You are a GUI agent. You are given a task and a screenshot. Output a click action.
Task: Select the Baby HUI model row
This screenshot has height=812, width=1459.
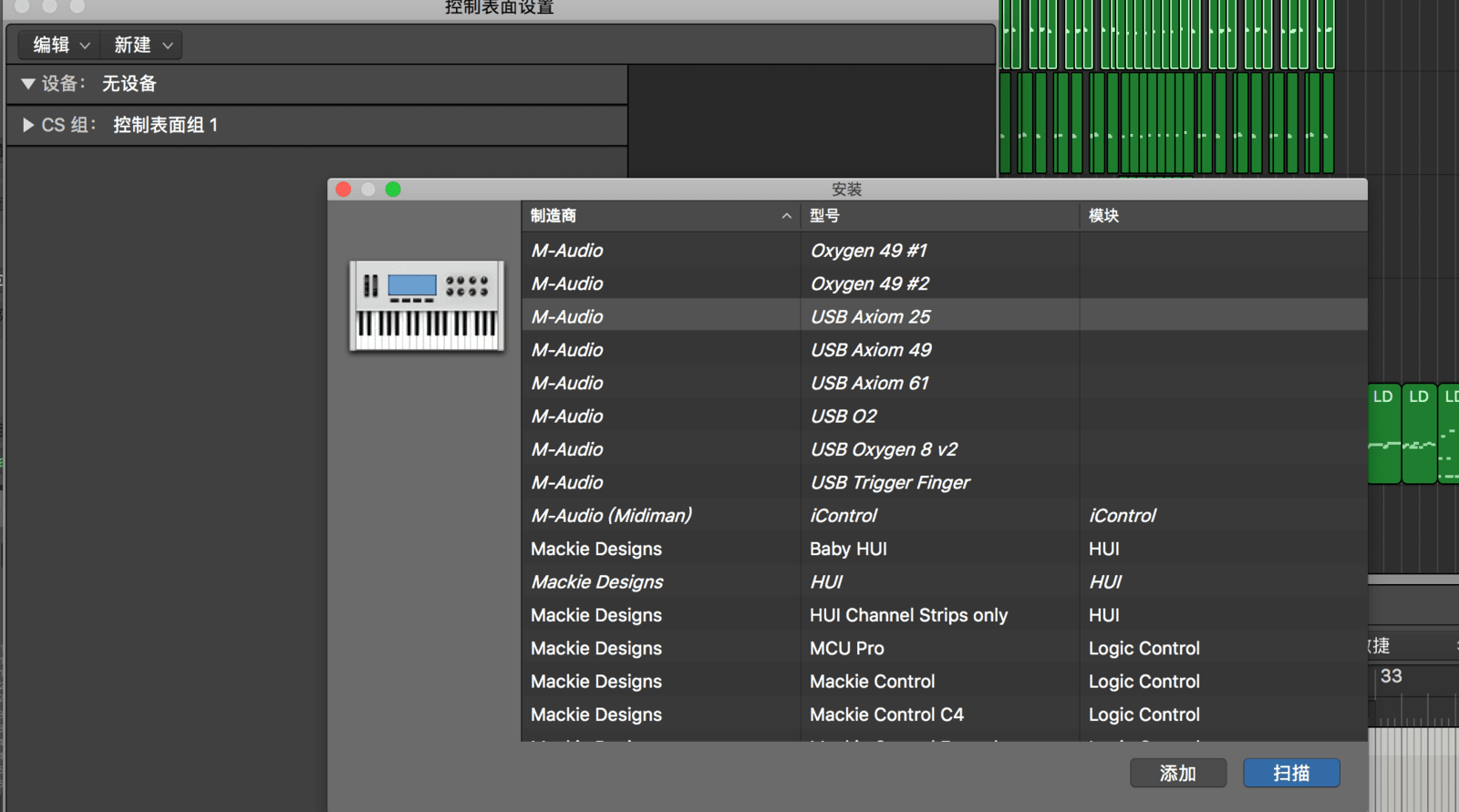pos(944,549)
